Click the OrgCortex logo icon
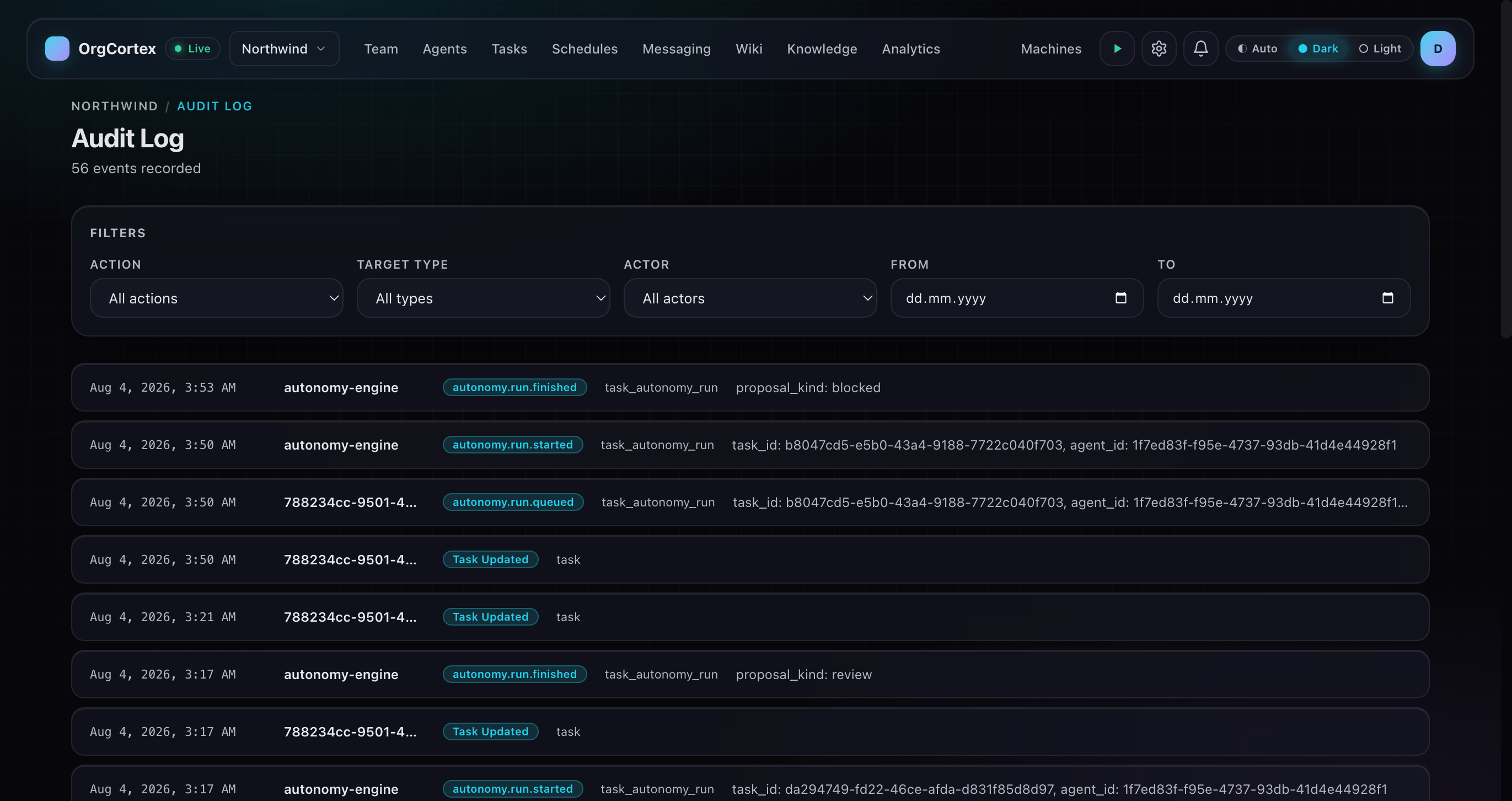Image resolution: width=1512 pixels, height=801 pixels. pyautogui.click(x=57, y=49)
